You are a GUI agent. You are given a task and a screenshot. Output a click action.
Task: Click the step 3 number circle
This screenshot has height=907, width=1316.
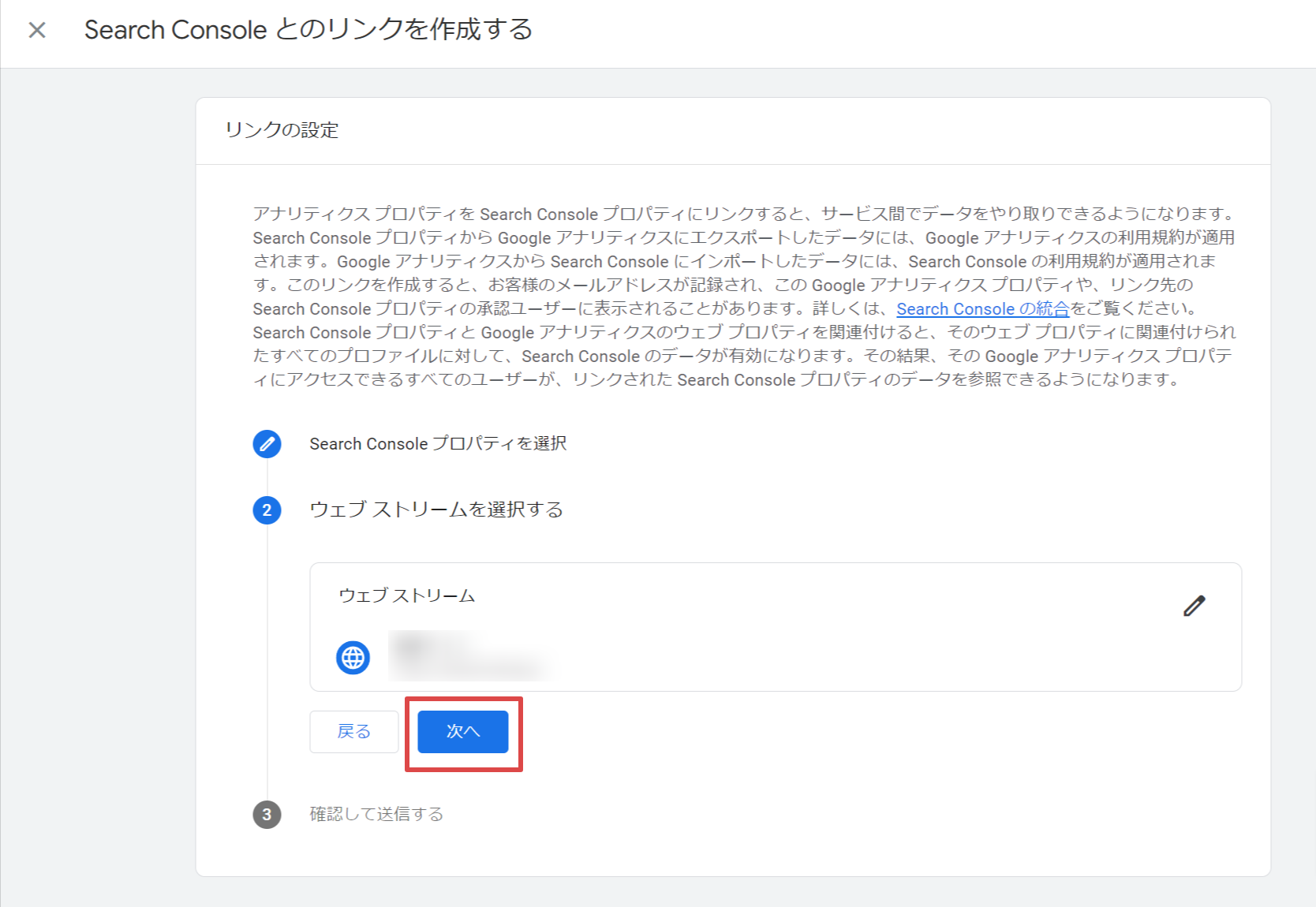[x=267, y=814]
